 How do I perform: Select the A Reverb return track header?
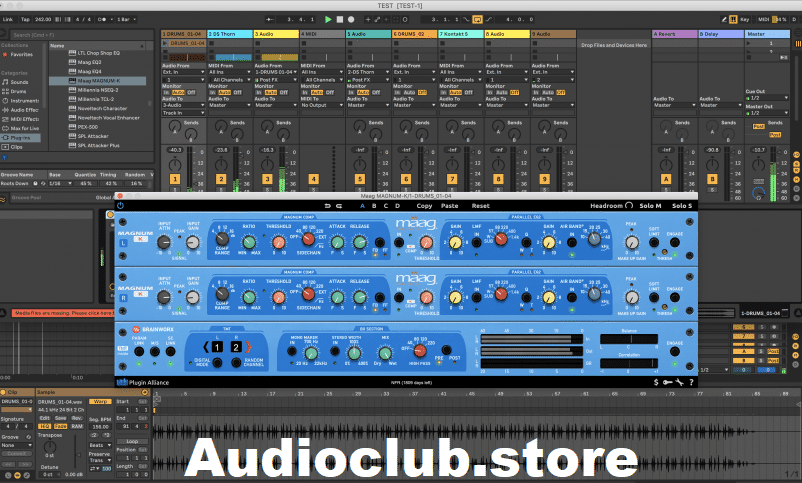click(675, 34)
